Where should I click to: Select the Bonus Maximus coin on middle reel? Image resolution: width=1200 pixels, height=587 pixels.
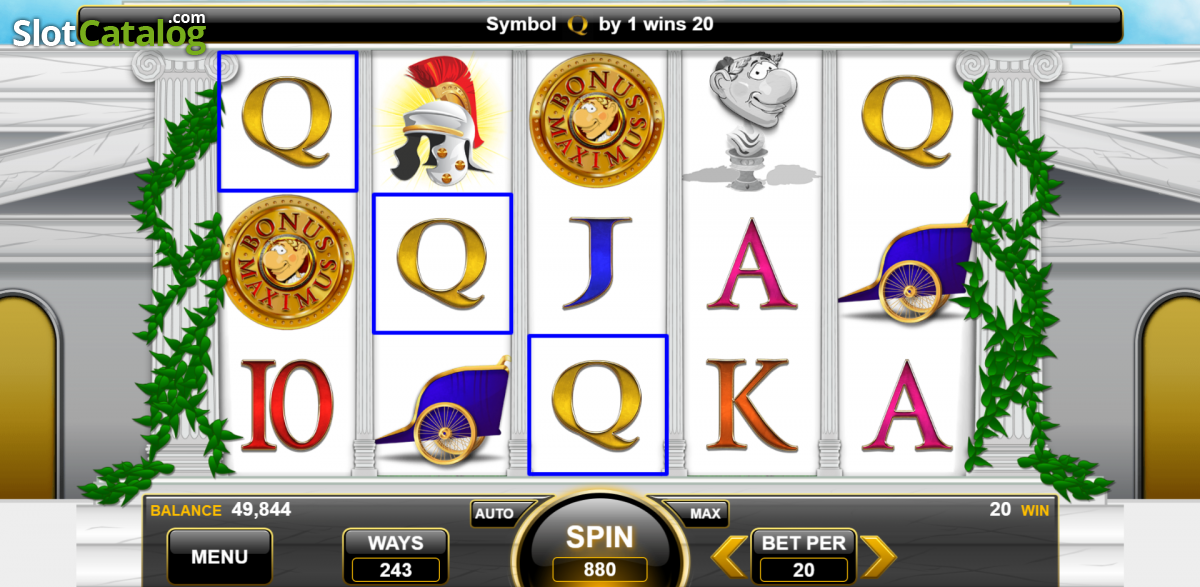pos(597,121)
